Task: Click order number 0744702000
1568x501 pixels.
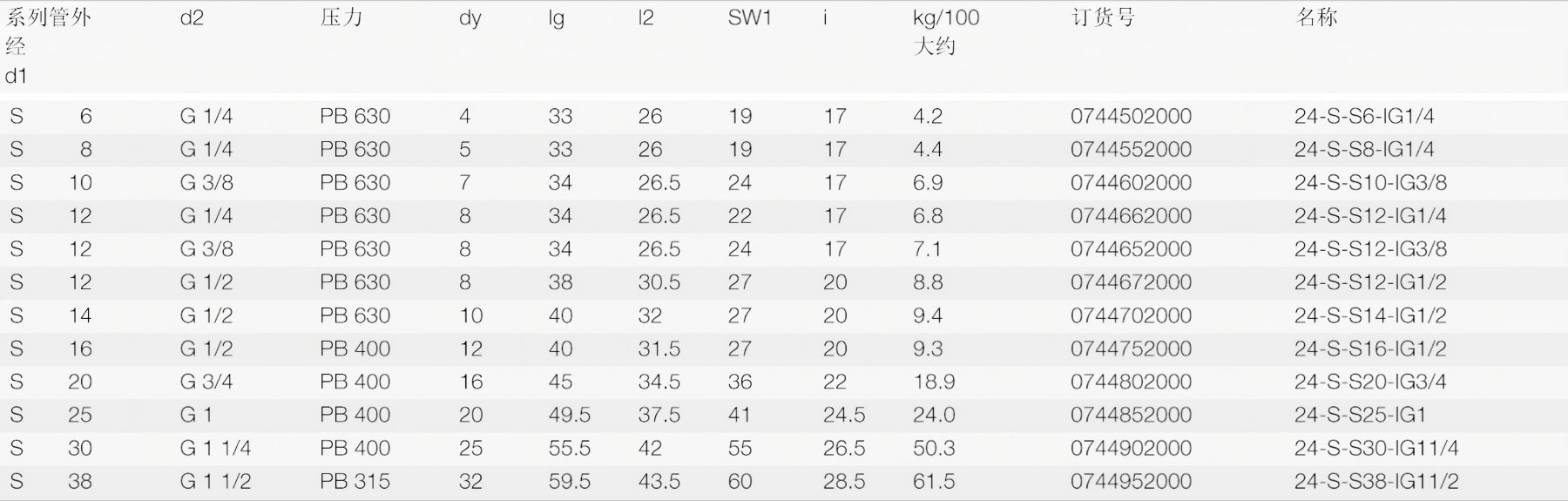Action: 1131,315
